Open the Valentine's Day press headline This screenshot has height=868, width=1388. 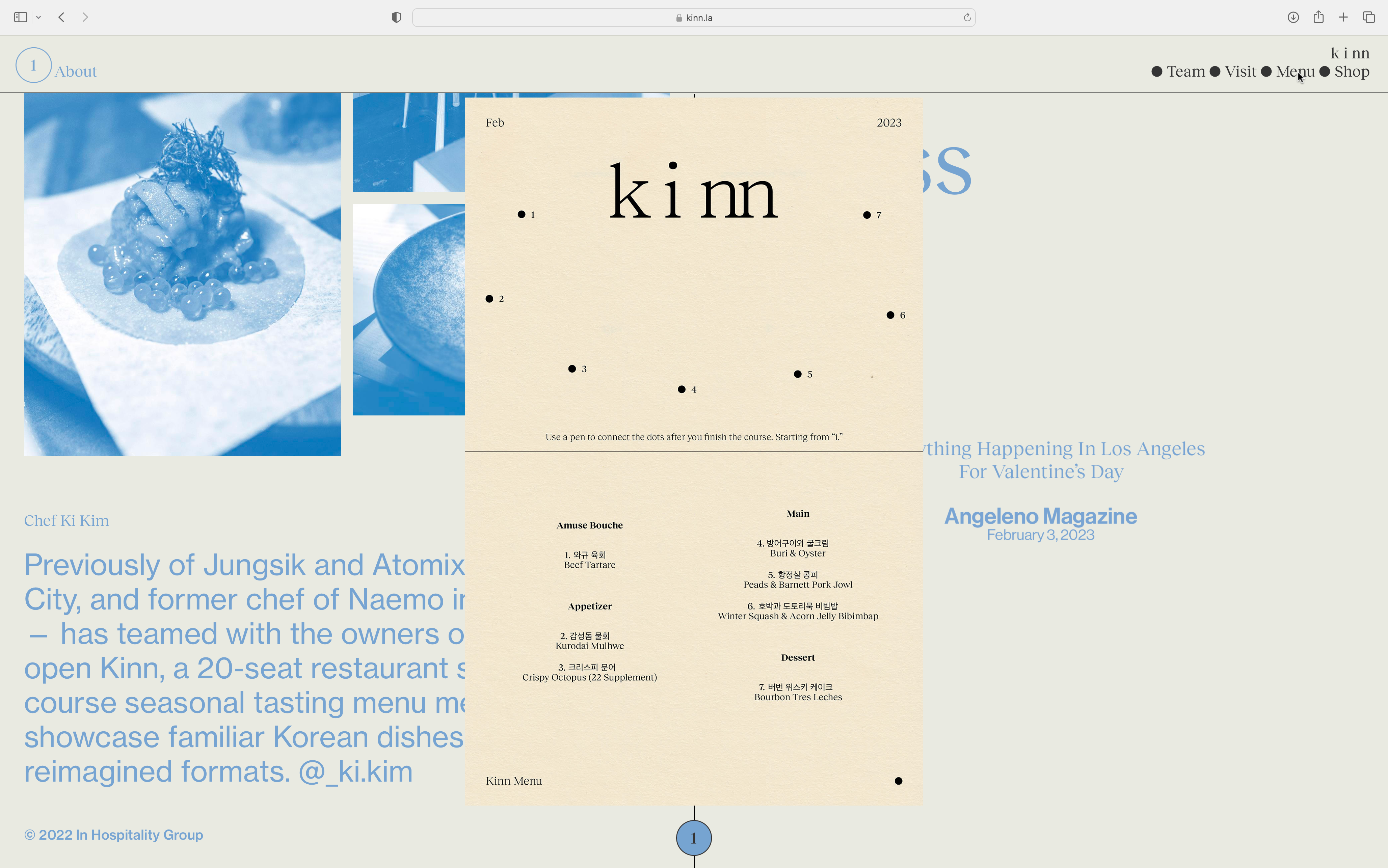pos(1063,460)
